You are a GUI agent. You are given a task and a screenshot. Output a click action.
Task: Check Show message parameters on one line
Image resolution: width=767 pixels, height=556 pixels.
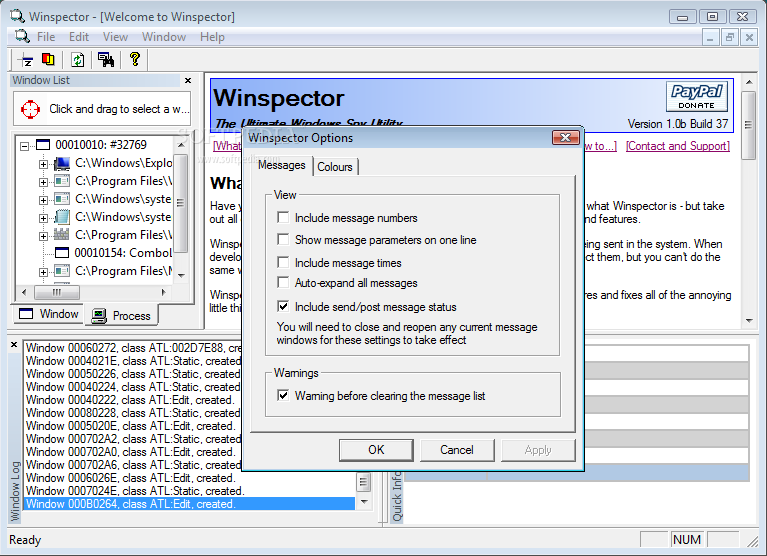coord(283,239)
